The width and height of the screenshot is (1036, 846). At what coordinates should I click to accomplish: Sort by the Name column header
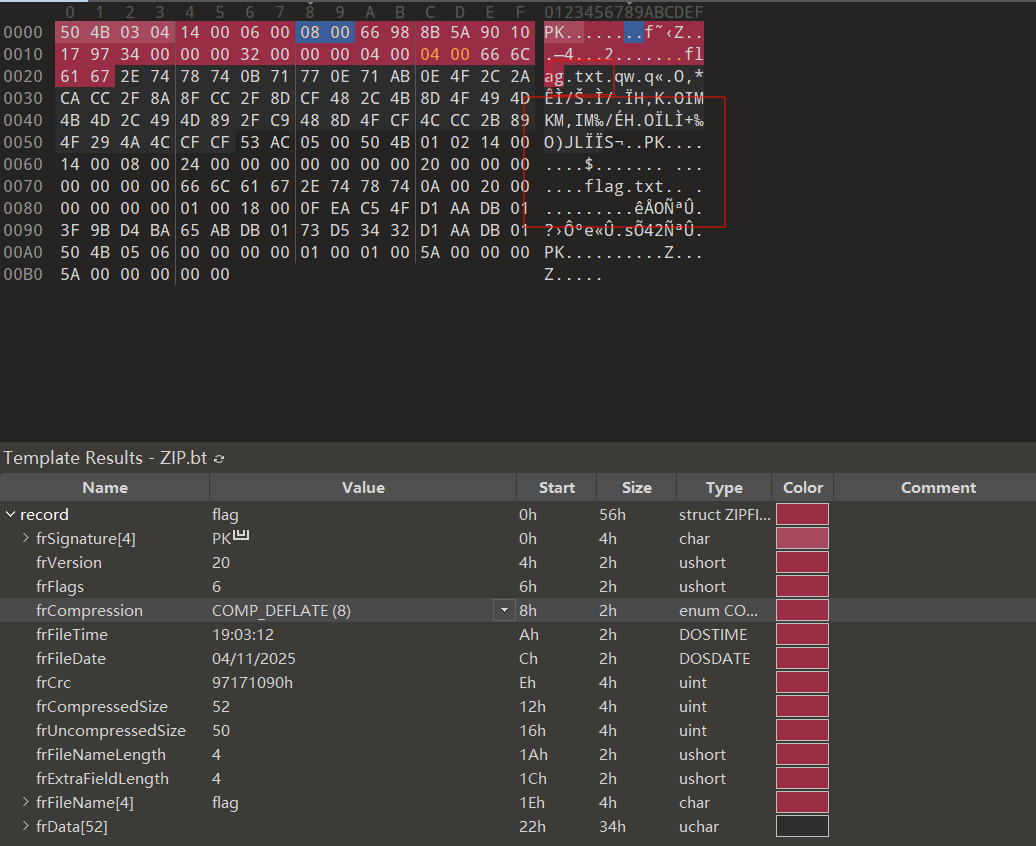tap(105, 488)
